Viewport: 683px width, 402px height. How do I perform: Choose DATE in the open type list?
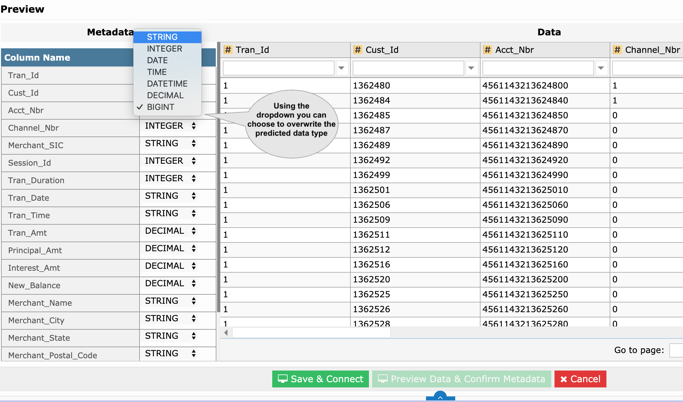point(167,61)
